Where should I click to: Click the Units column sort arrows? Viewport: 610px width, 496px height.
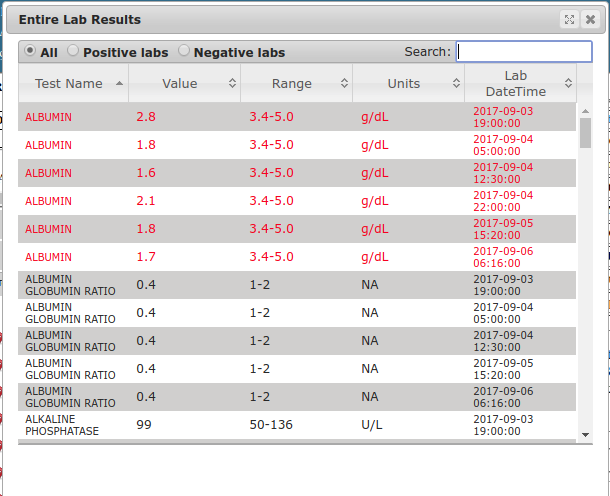point(456,84)
